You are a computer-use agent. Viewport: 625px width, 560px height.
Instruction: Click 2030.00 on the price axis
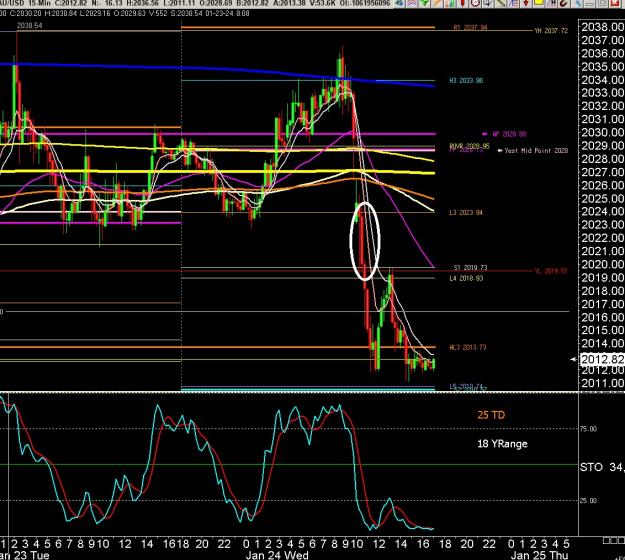tap(602, 132)
